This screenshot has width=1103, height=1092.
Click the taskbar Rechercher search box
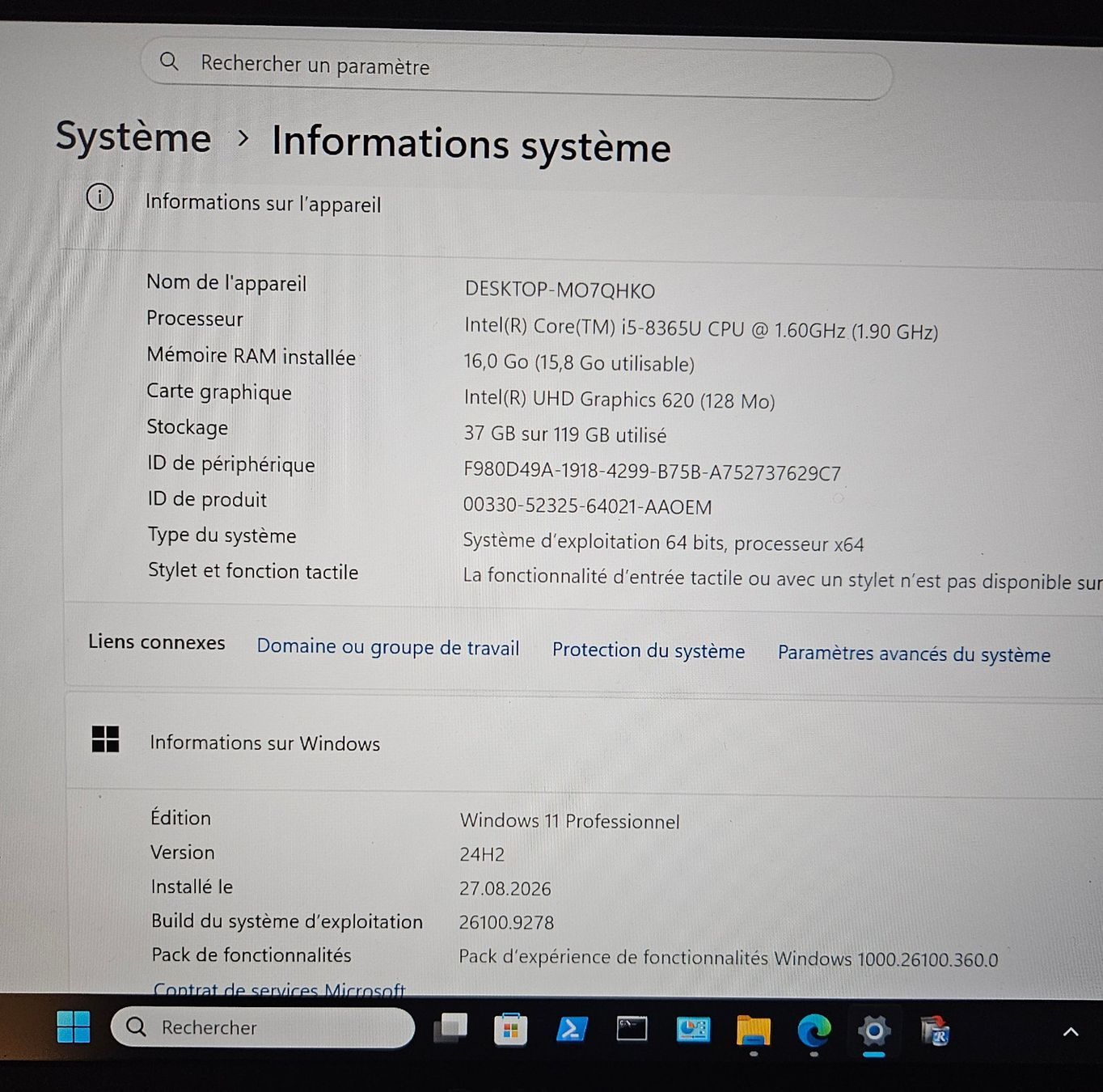coord(263,1027)
